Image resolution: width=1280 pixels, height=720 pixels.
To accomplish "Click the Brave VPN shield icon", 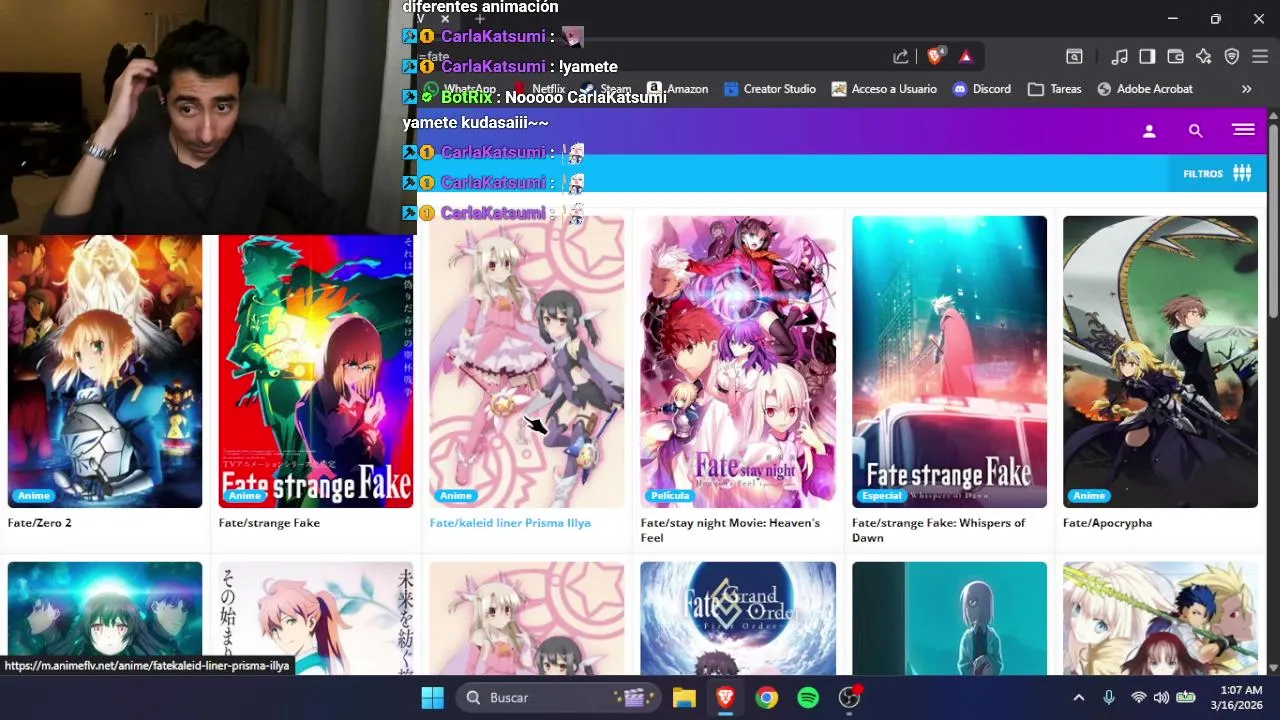I will [1232, 57].
